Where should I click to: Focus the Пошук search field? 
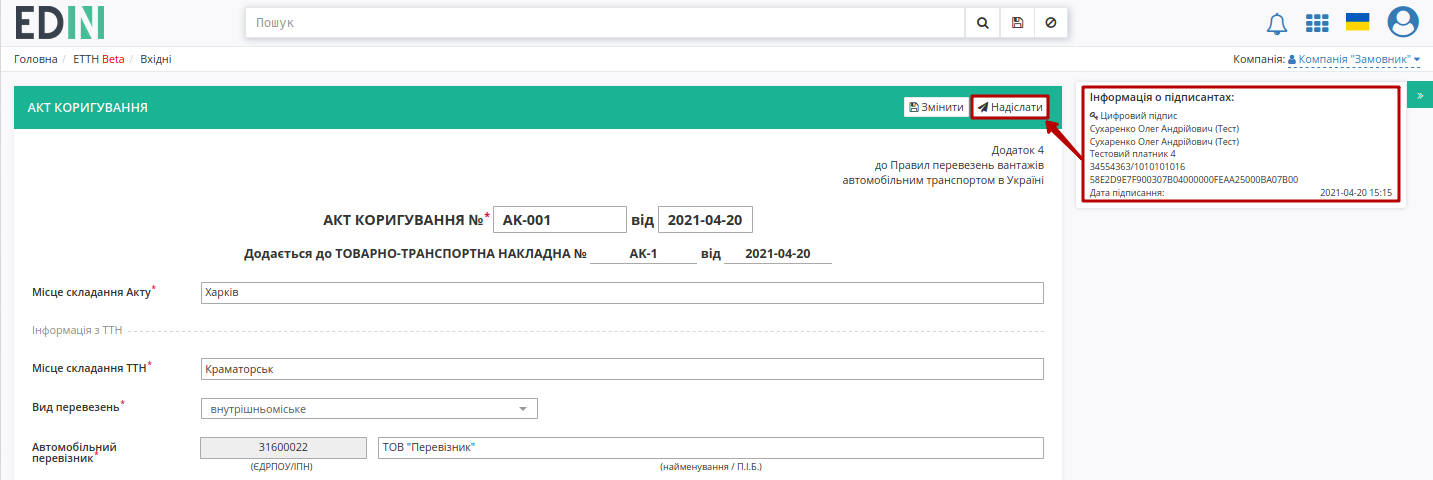coord(605,22)
